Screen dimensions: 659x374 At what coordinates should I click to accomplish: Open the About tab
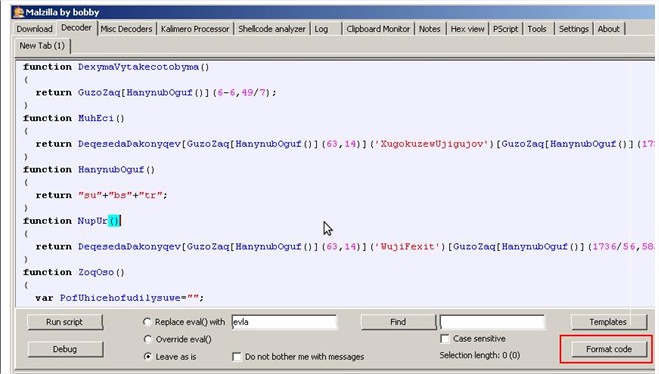(x=609, y=29)
